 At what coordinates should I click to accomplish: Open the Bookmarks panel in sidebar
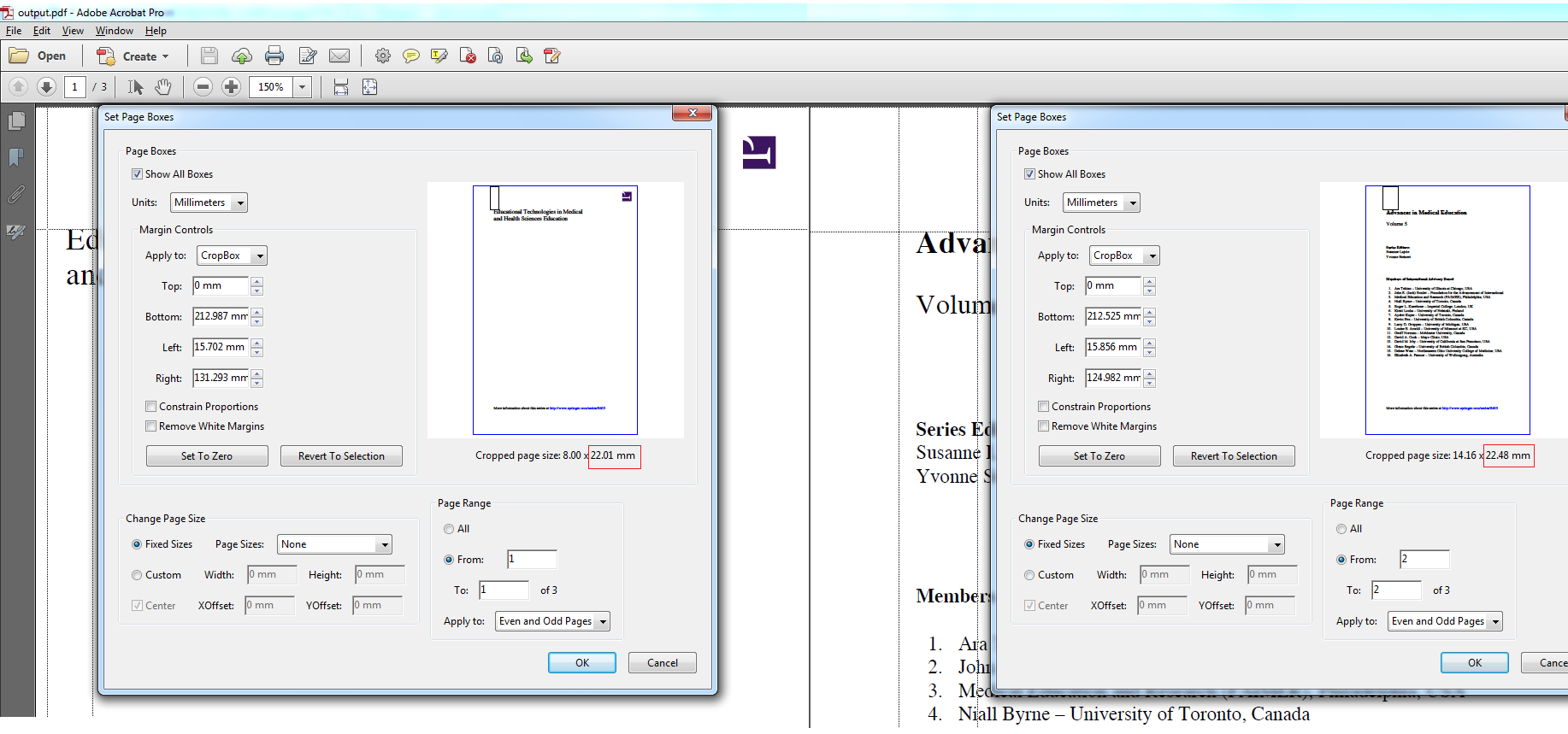click(x=16, y=158)
